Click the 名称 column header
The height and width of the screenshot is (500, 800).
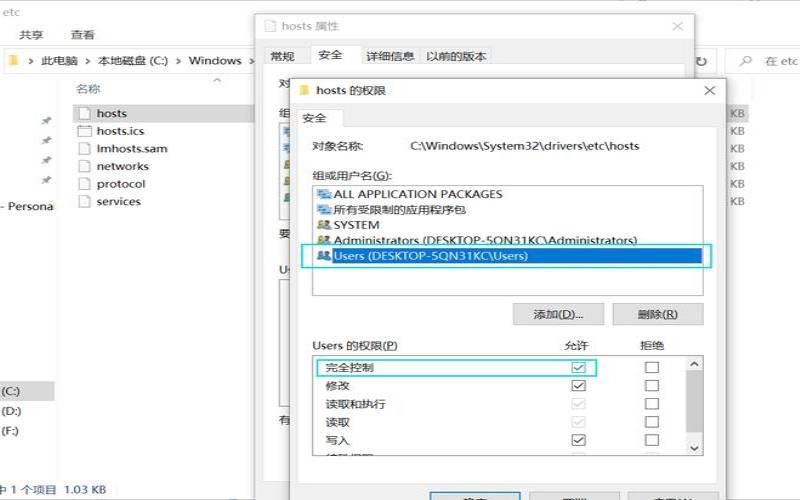tap(88, 89)
